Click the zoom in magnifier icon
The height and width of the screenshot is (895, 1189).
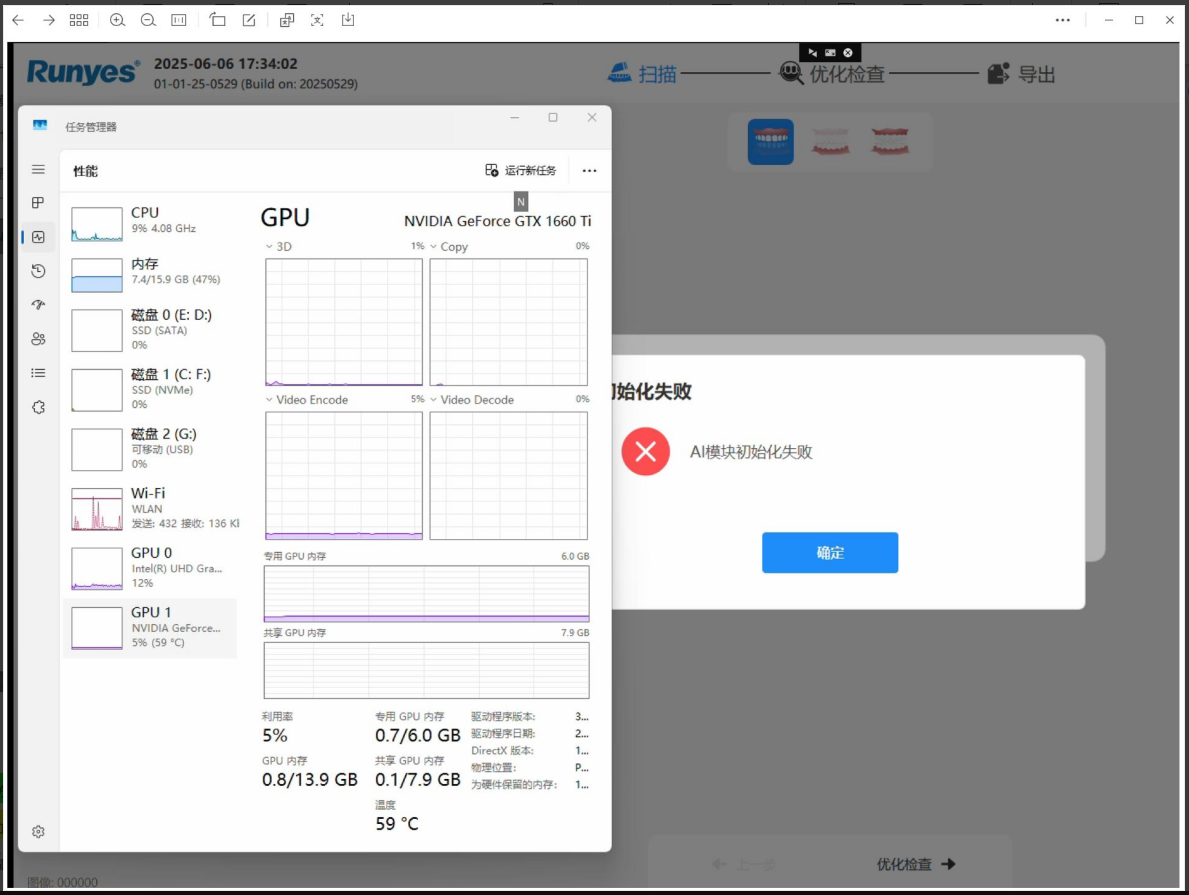(117, 20)
